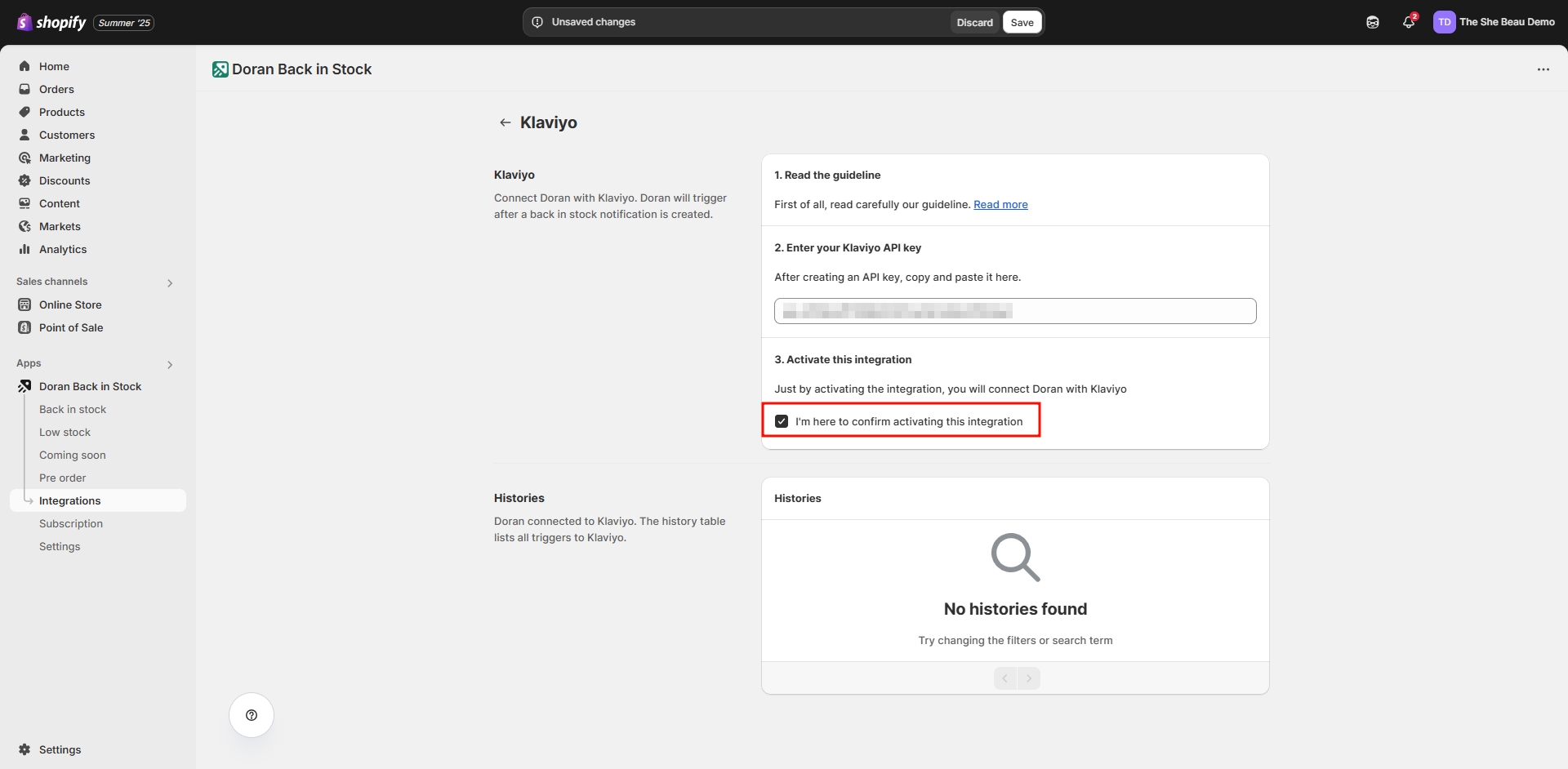Expand the Apps section chevron
Screen dimensions: 1568x769
[x=170, y=365]
